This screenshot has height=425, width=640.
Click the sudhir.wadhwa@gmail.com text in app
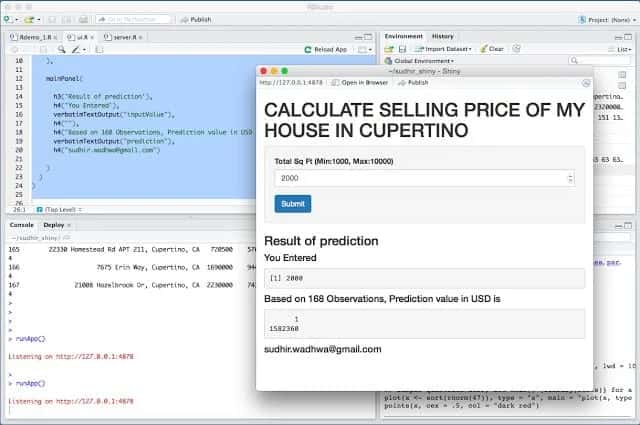pos(323,349)
